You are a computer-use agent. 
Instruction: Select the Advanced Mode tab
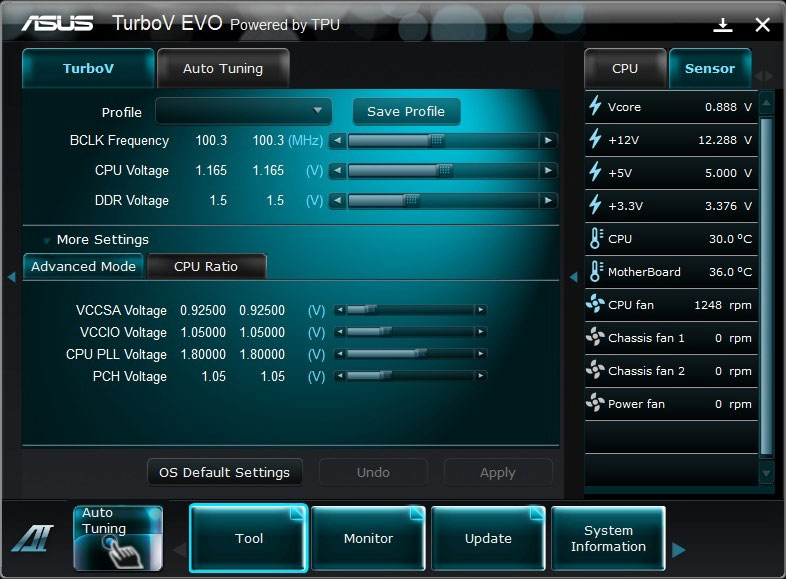pos(83,266)
